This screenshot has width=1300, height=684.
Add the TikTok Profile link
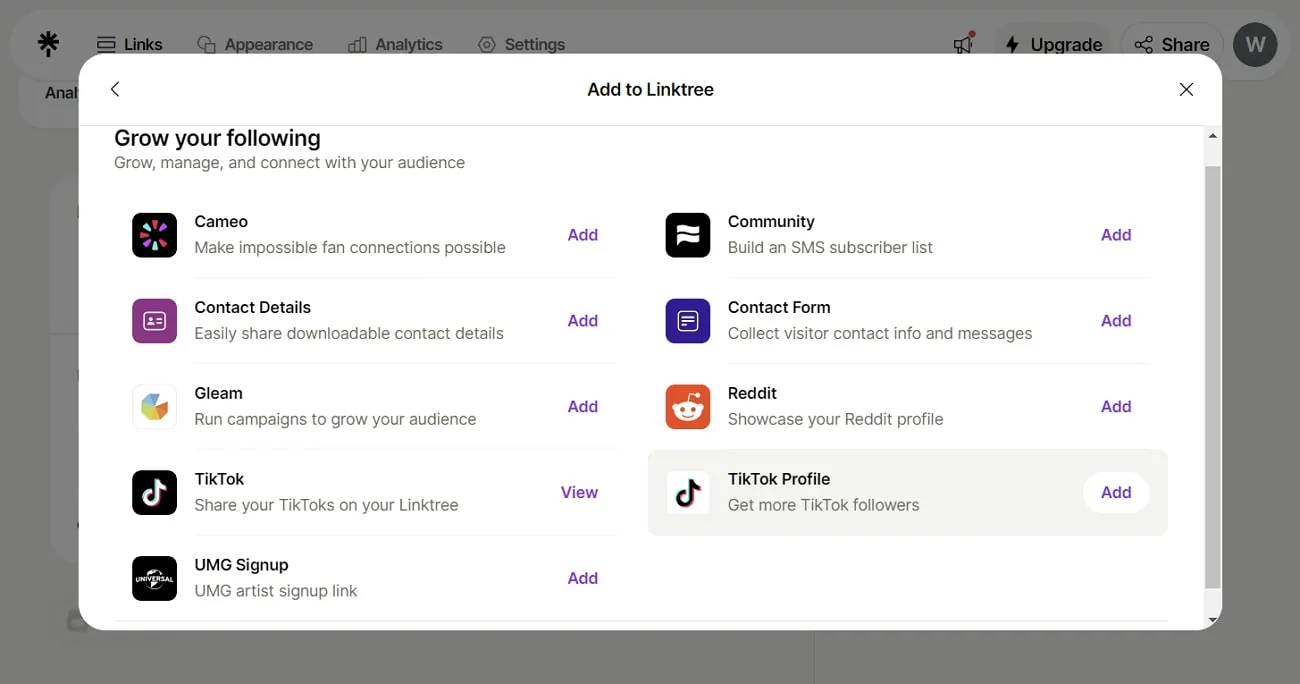[1116, 492]
